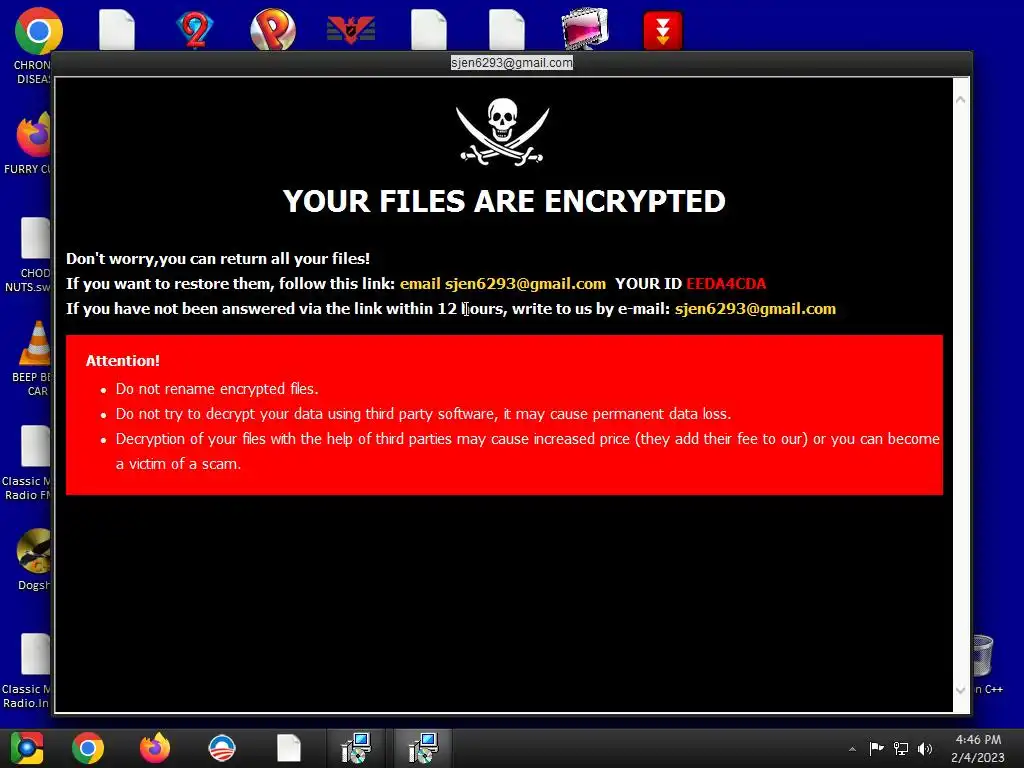This screenshot has width=1024, height=768.
Task: Click the scroll down arrow of ransom note
Action: click(961, 690)
